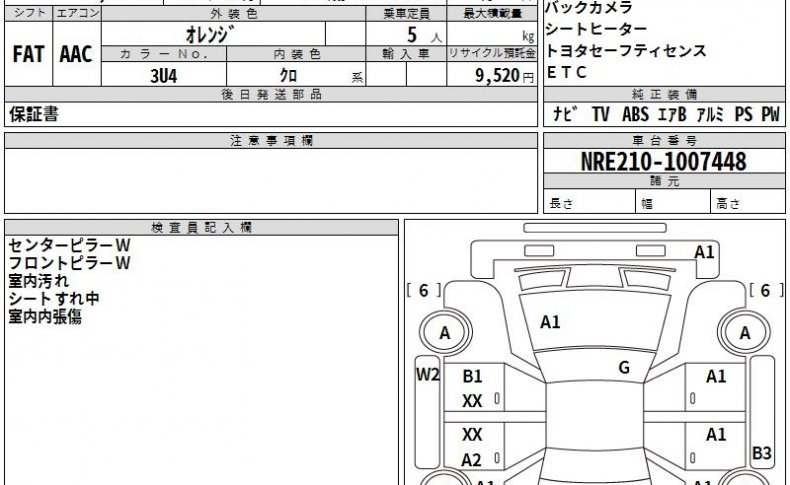Click the 室内内張傷 note line
The width and height of the screenshot is (790, 485).
[45, 317]
